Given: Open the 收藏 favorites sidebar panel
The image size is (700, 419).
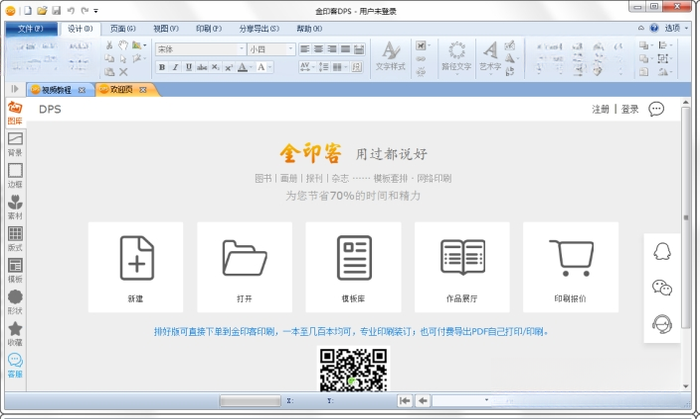Looking at the screenshot, I should [x=15, y=334].
